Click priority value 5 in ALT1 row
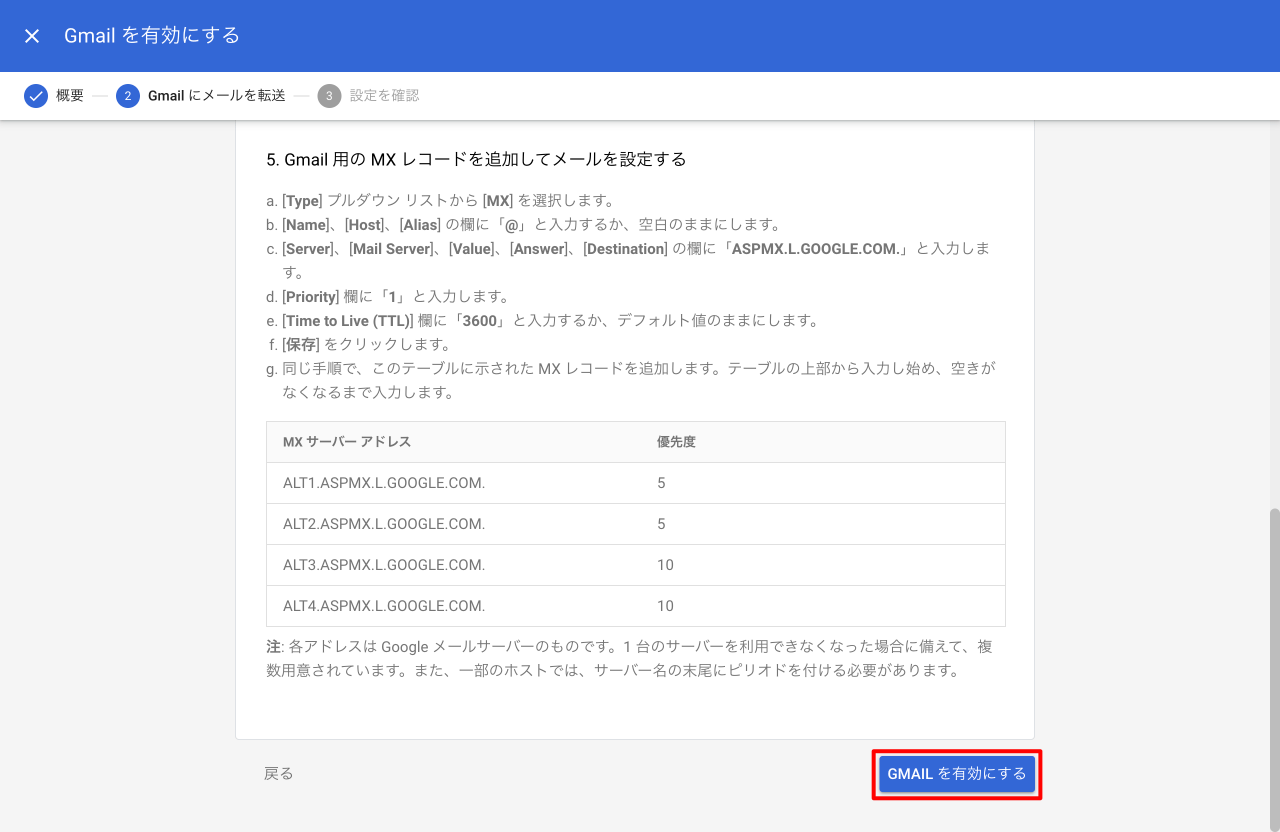Viewport: 1280px width, 832px height. pos(661,483)
